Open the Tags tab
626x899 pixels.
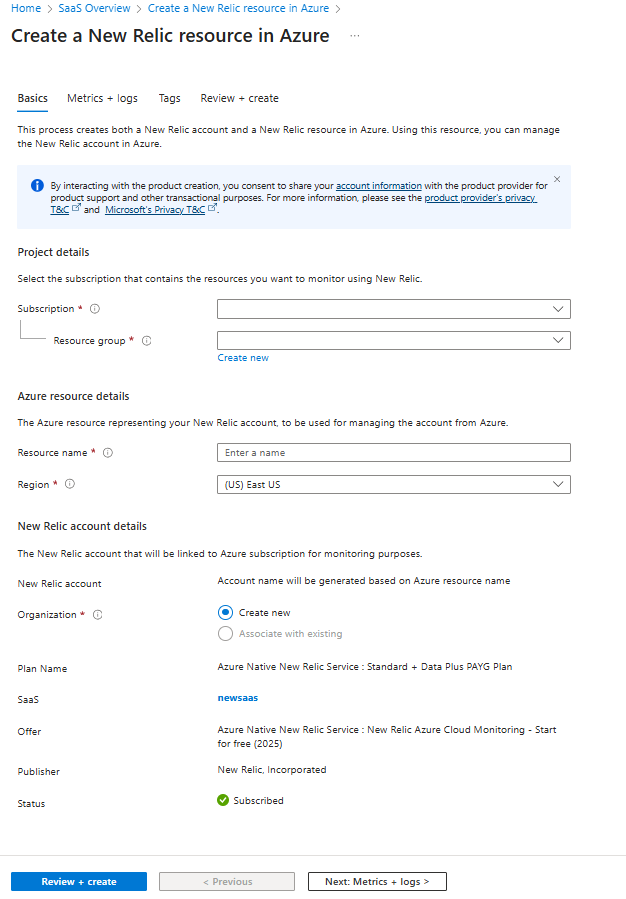pos(169,98)
